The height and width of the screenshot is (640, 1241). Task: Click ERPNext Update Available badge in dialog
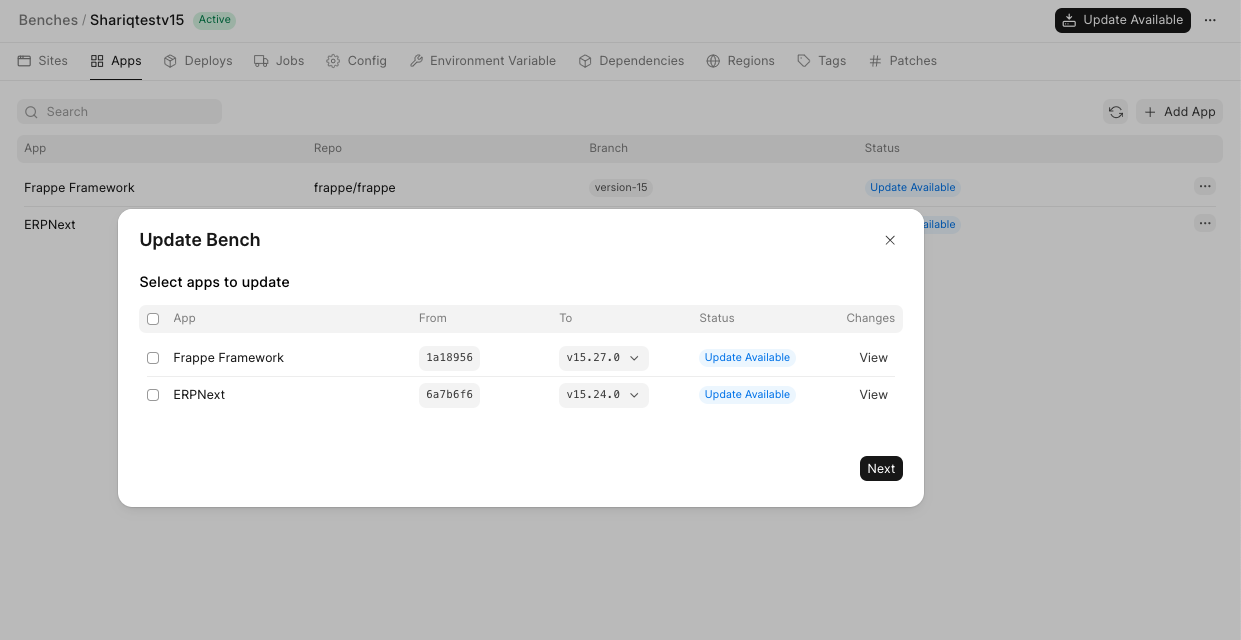[747, 395]
